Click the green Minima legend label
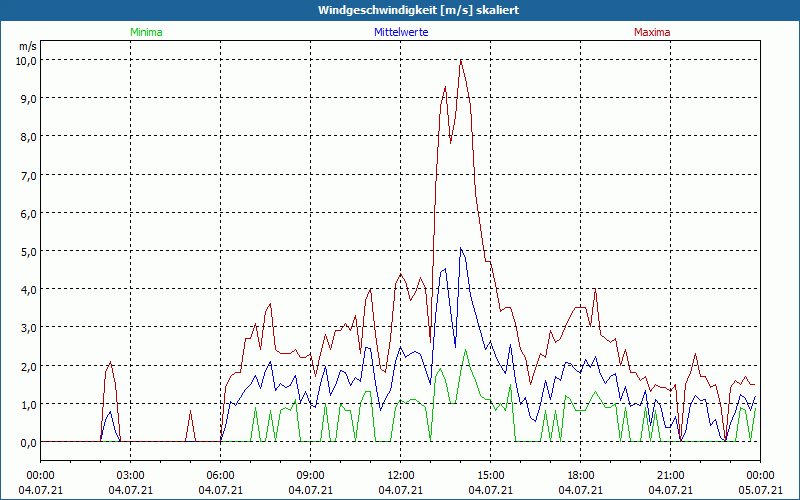This screenshot has height=500, width=800. pos(145,32)
